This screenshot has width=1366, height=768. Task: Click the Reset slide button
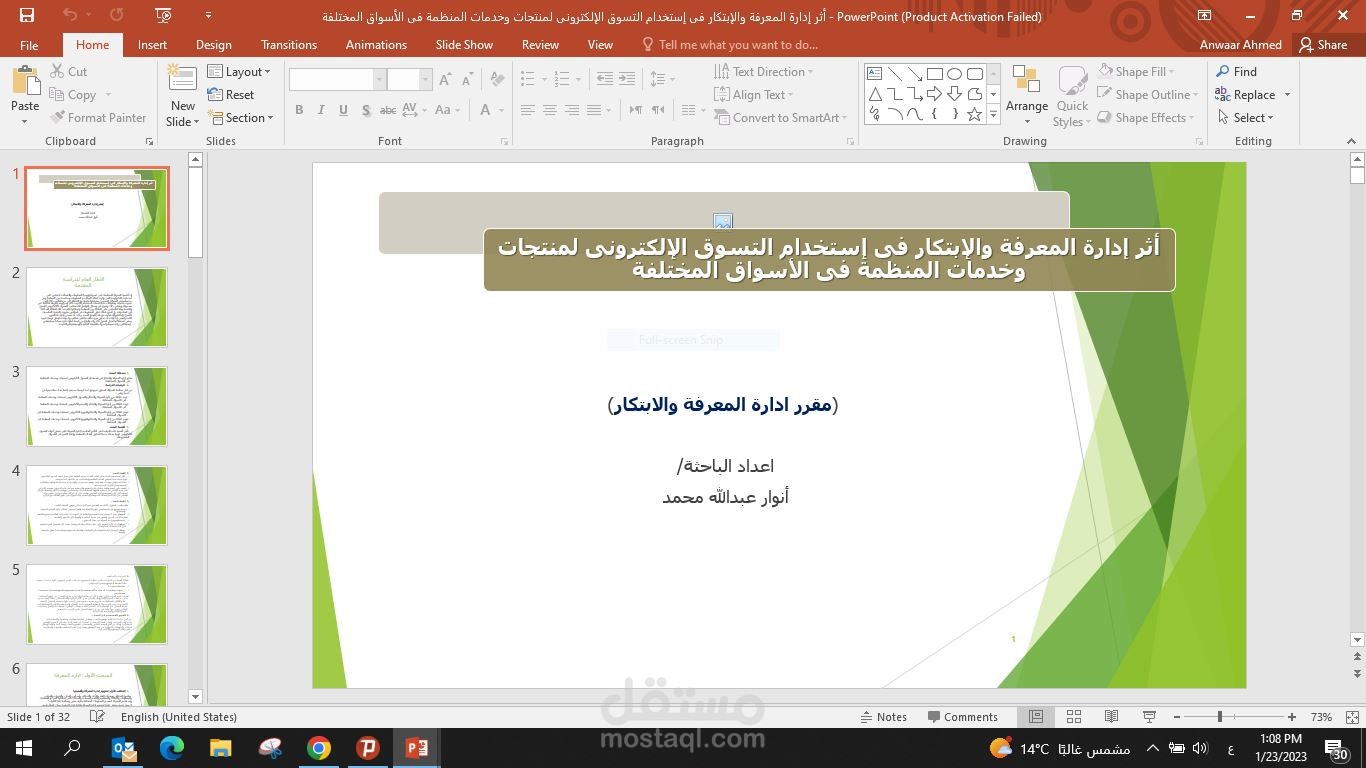pyautogui.click(x=231, y=95)
